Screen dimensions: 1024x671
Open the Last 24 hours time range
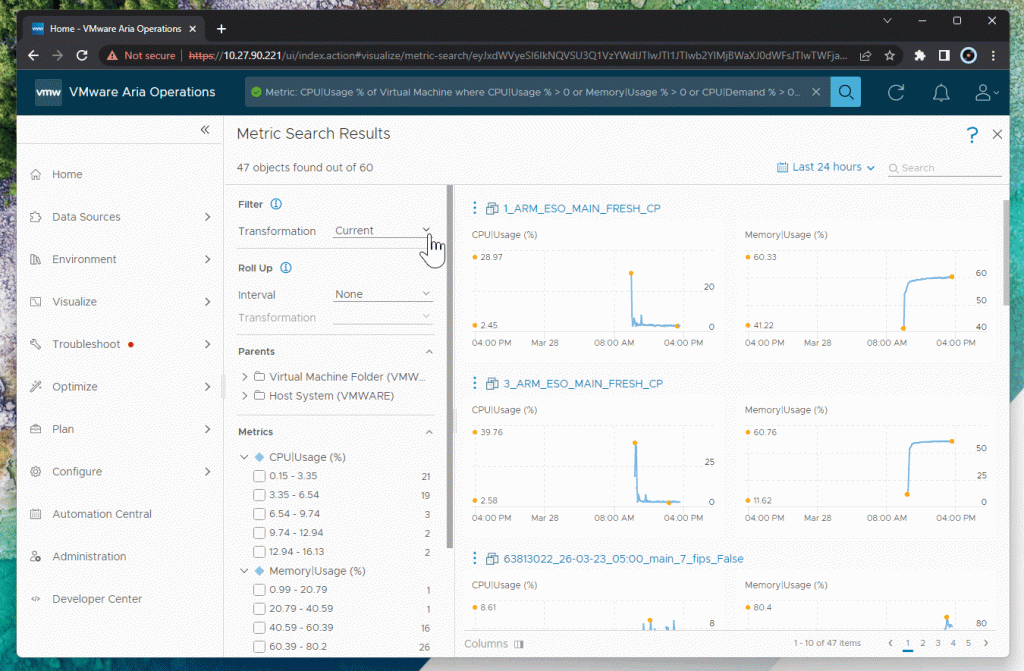(826, 167)
